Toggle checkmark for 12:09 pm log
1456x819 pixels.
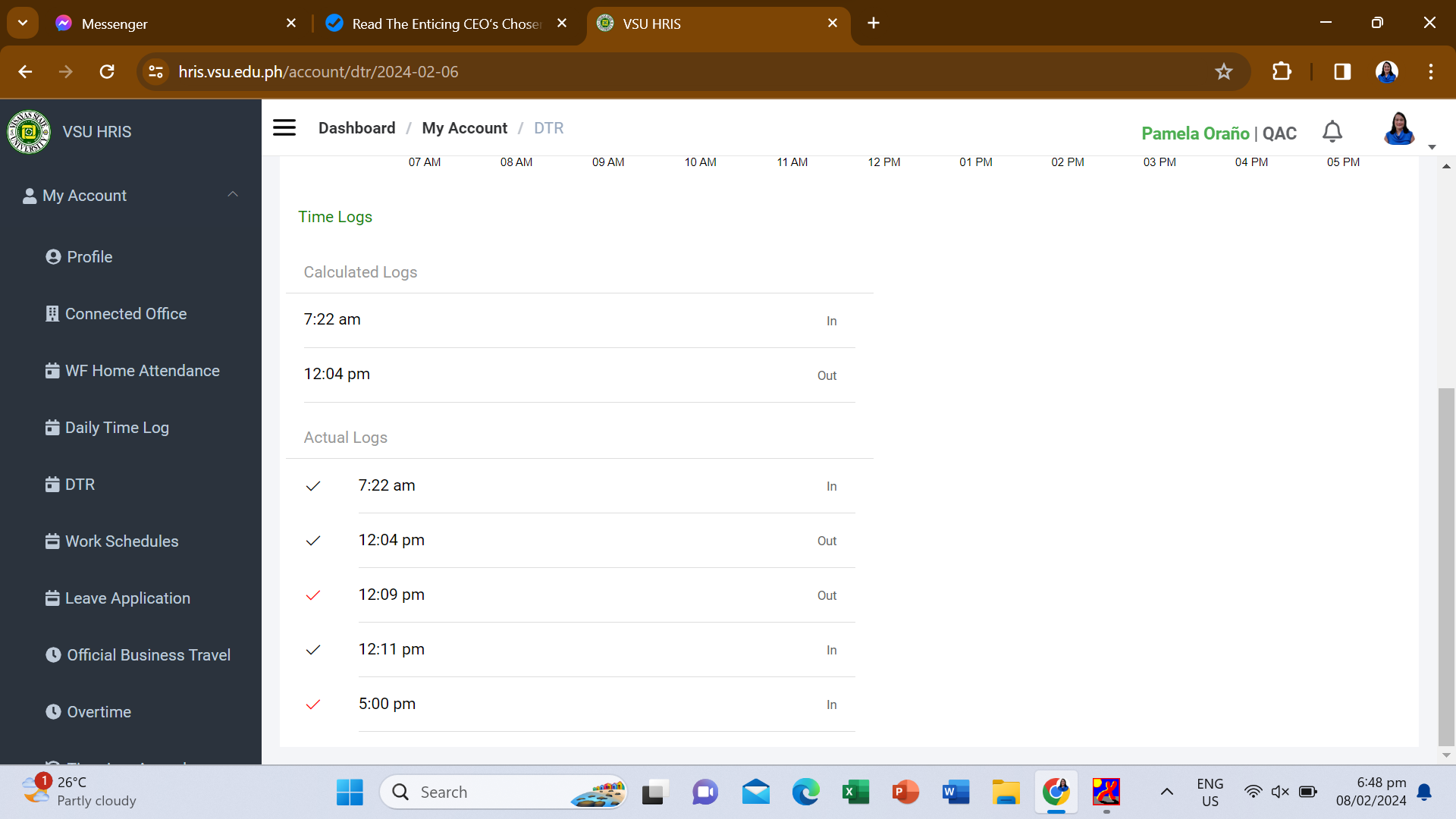[313, 595]
